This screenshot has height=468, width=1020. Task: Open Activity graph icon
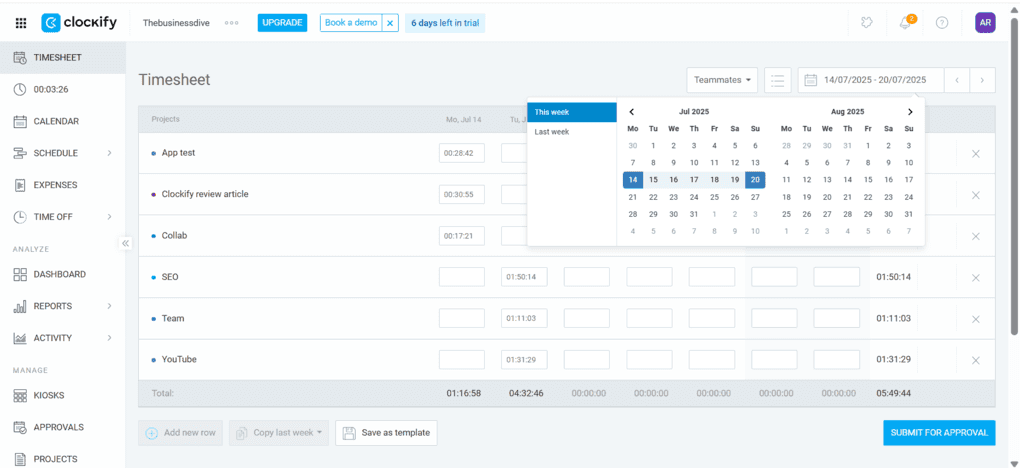(x=20, y=338)
